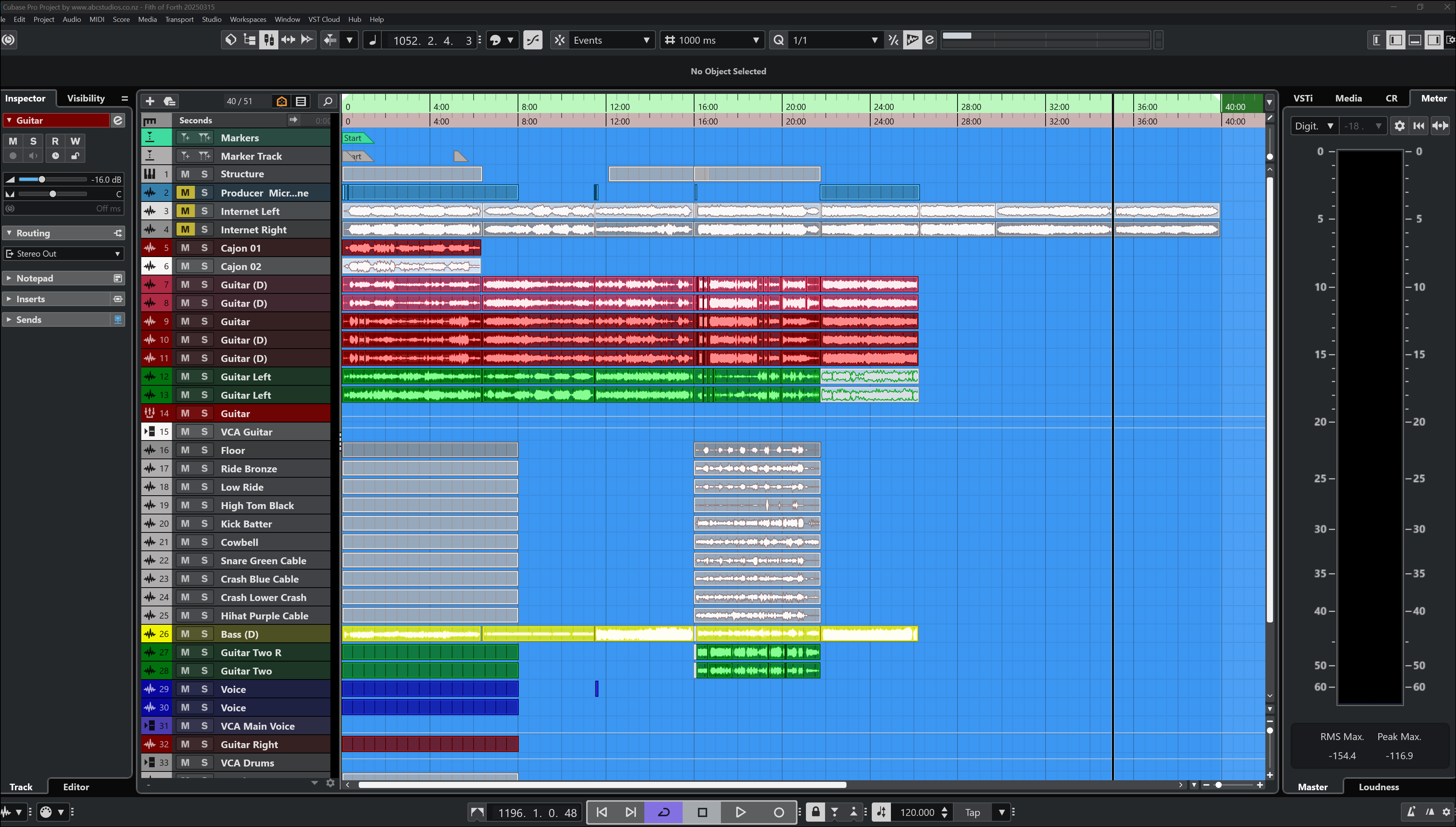Click the tempo note icon near 120.000
This screenshot has height=827, width=1456.
(x=882, y=812)
